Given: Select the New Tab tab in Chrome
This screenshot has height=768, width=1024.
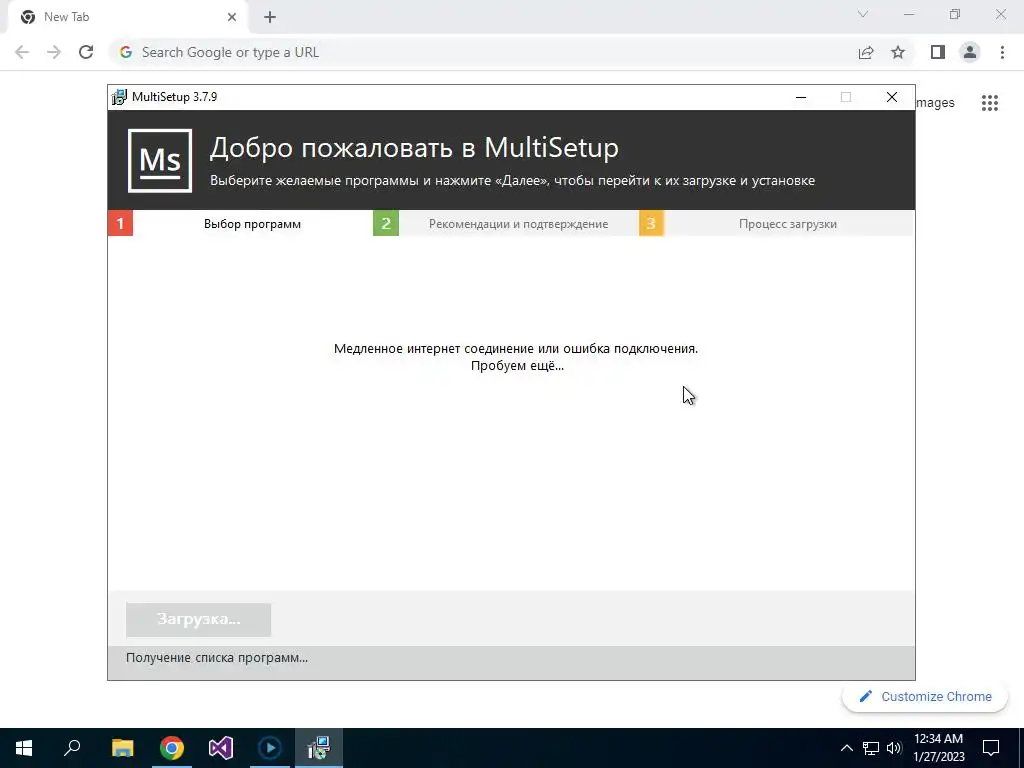Looking at the screenshot, I should pyautogui.click(x=127, y=17).
